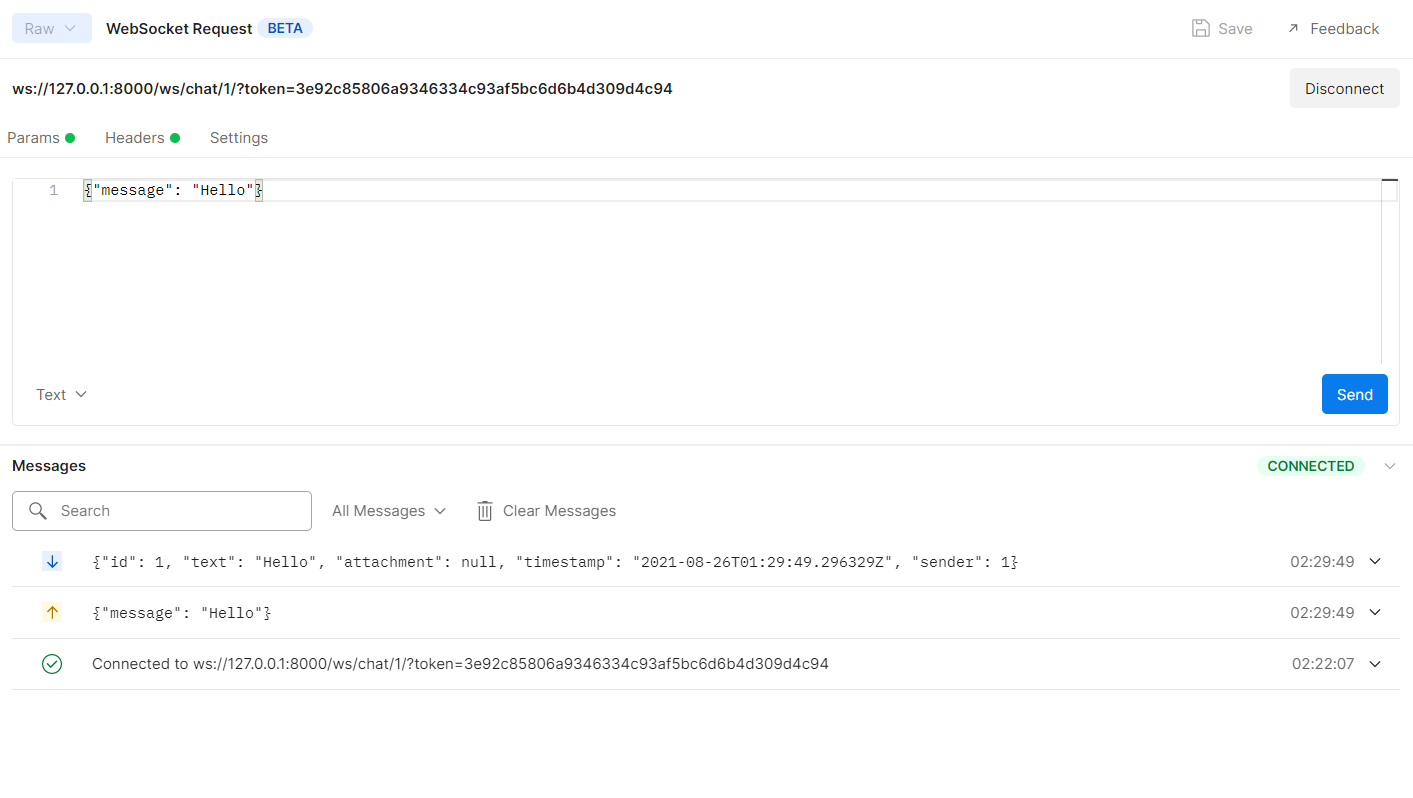Click the Save disk icon
Viewport: 1413px width, 798px height.
coord(1201,28)
